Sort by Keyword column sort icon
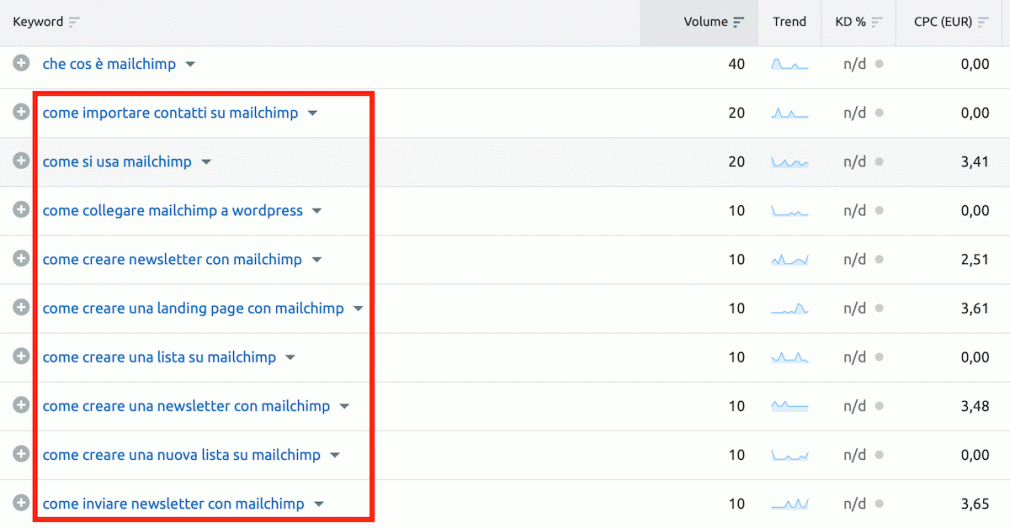 coord(74,23)
